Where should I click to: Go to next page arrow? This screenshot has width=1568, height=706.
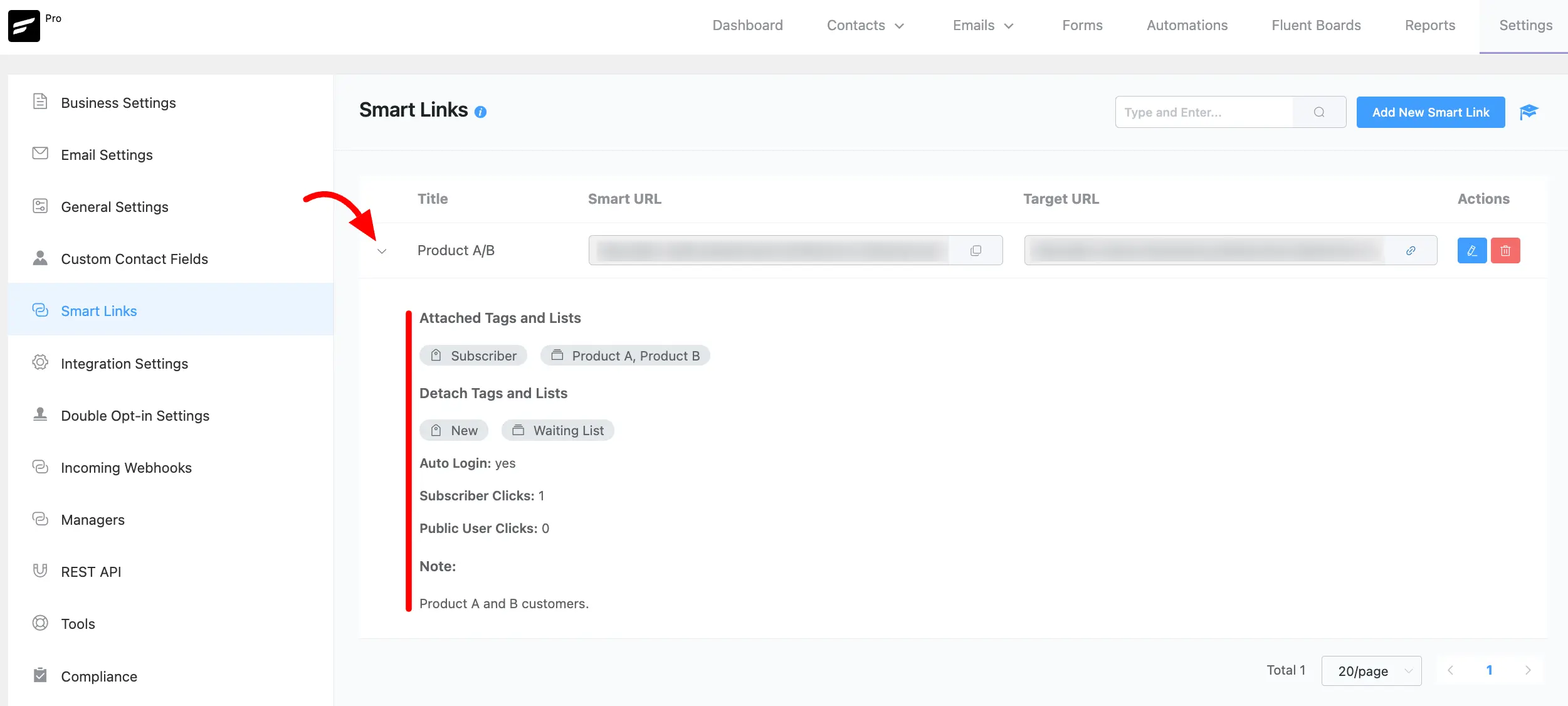(1528, 670)
